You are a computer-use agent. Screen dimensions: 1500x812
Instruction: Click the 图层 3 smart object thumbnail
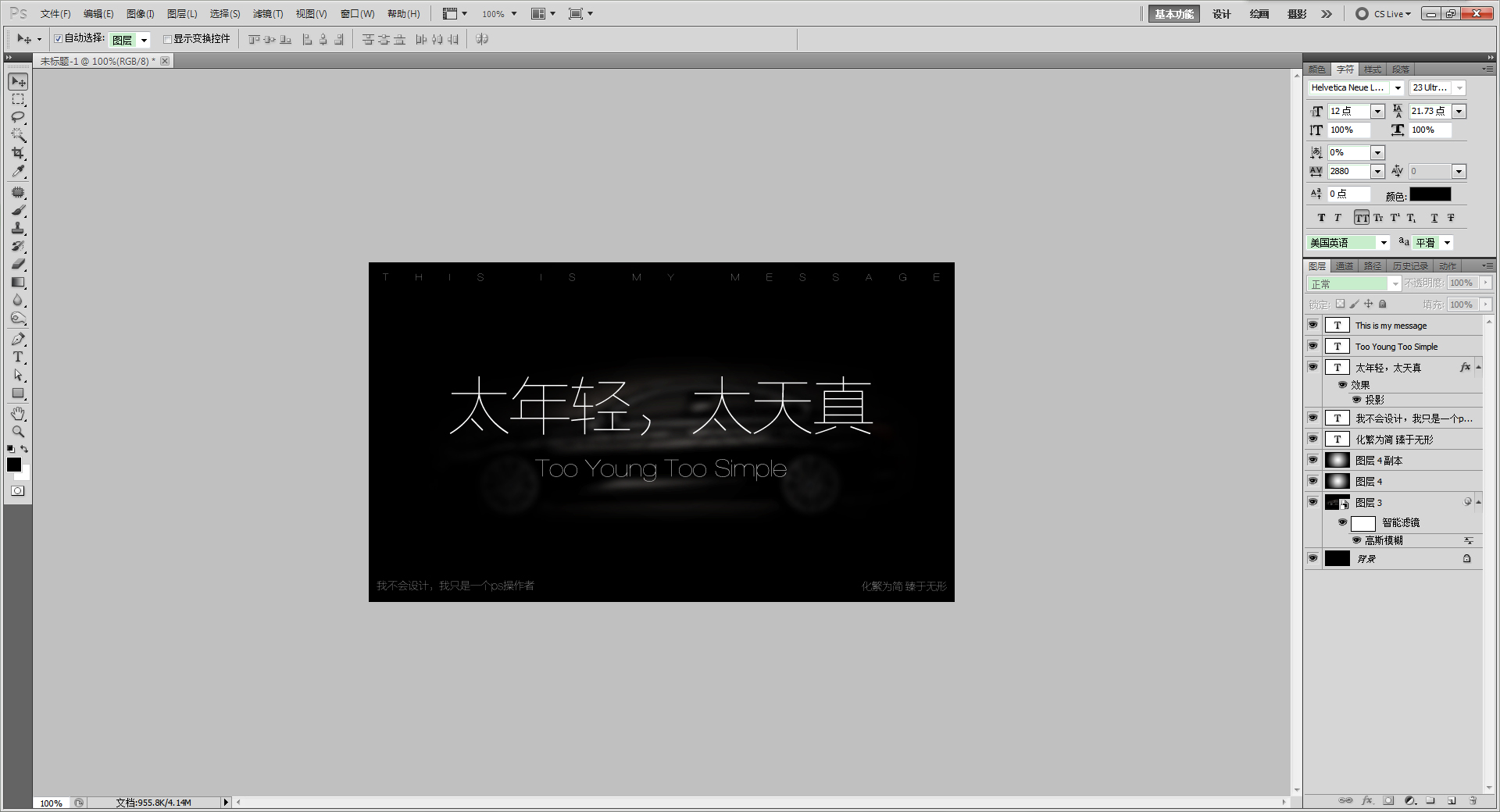[1337, 502]
